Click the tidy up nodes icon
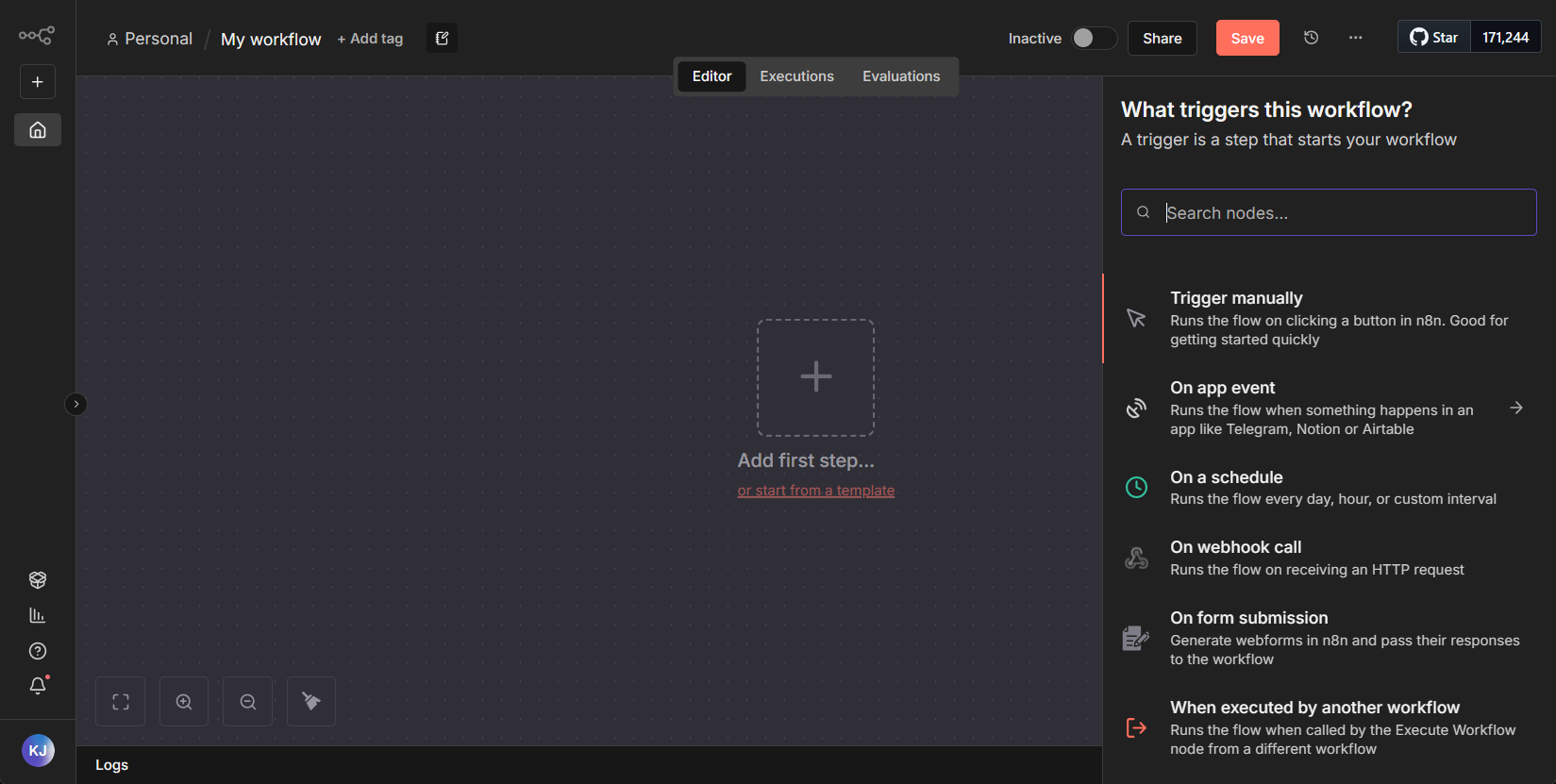The height and width of the screenshot is (784, 1556). [311, 702]
